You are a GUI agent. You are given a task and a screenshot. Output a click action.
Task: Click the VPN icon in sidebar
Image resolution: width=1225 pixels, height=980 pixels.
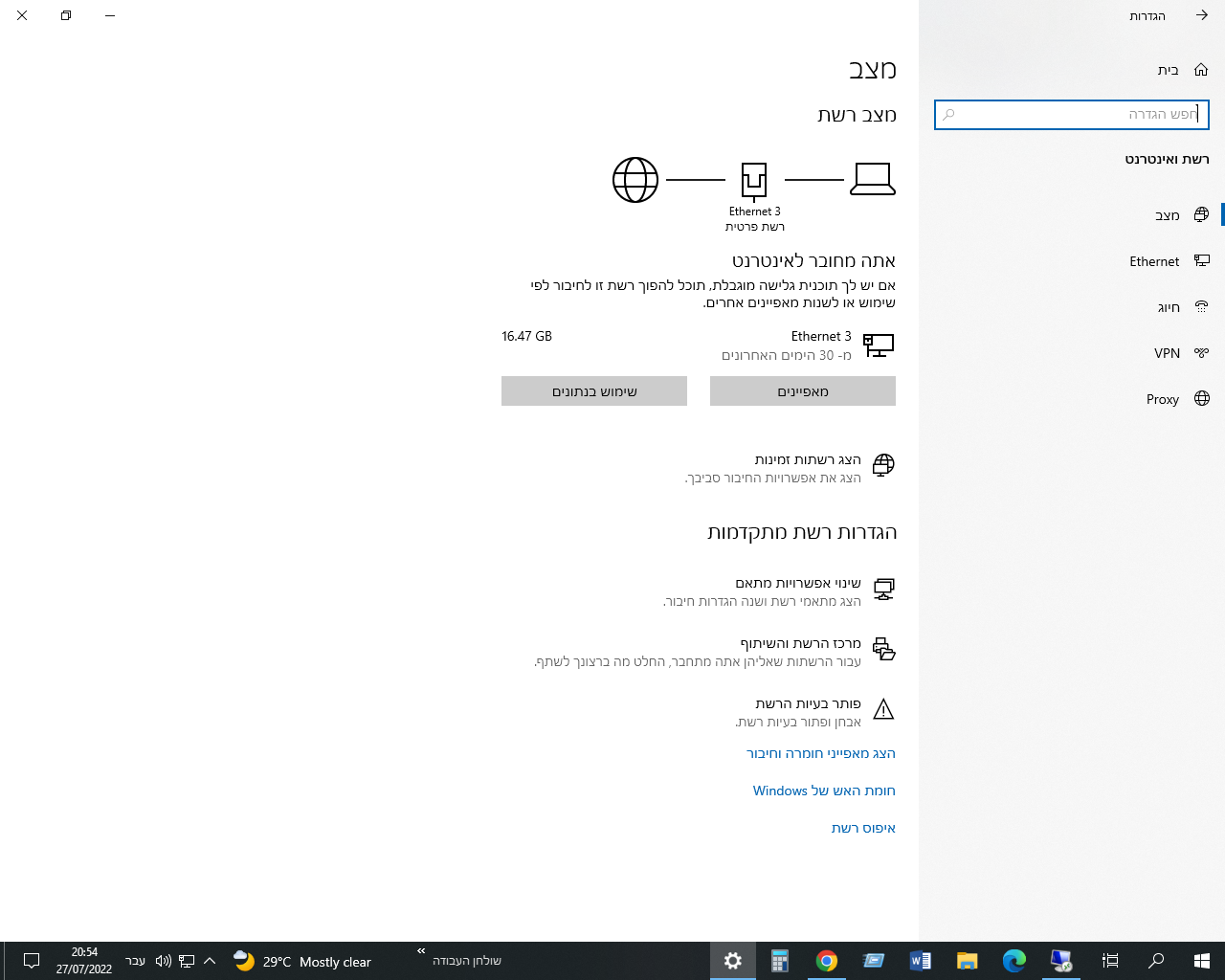1201,353
